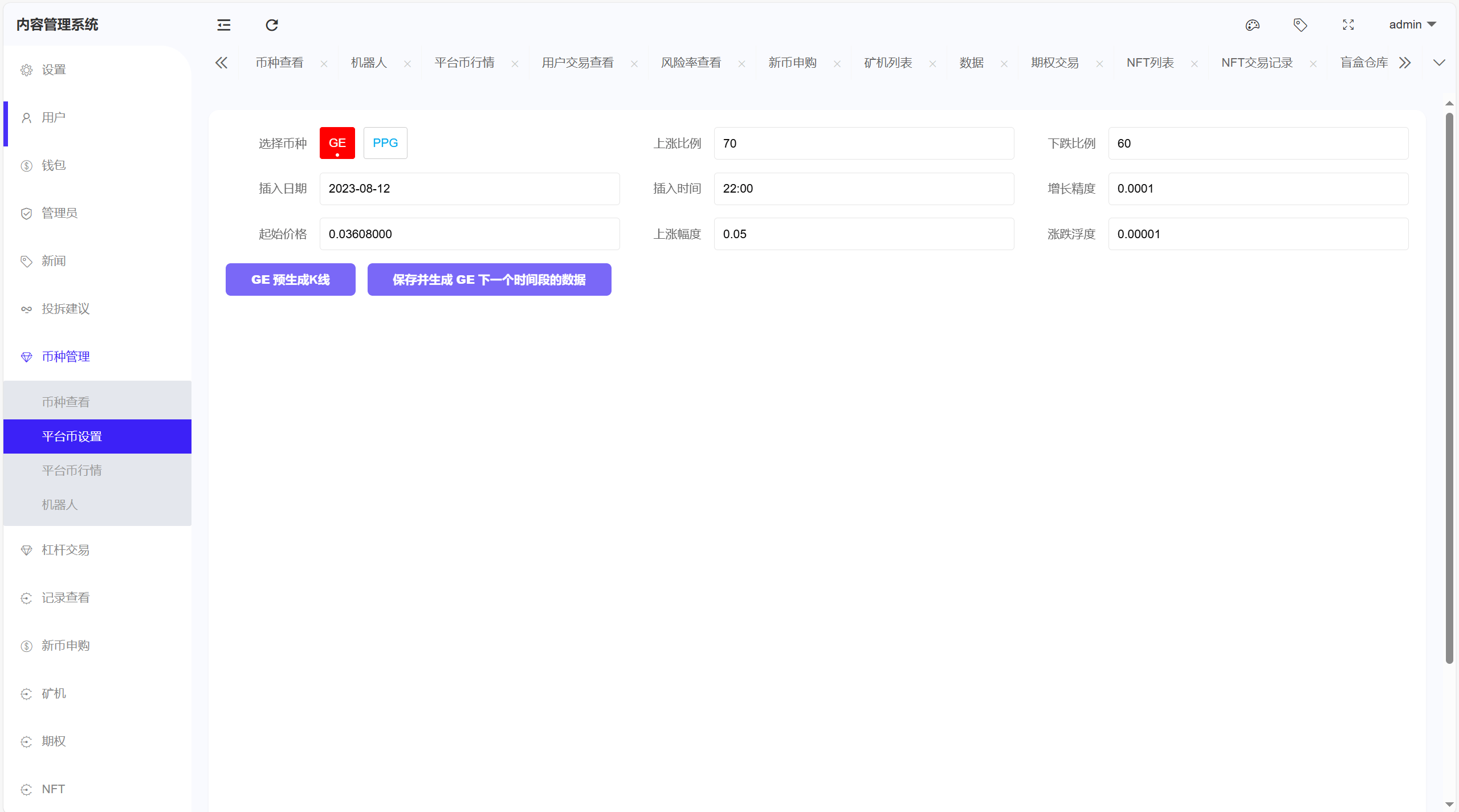Refresh the current page
The image size is (1459, 812).
click(271, 25)
